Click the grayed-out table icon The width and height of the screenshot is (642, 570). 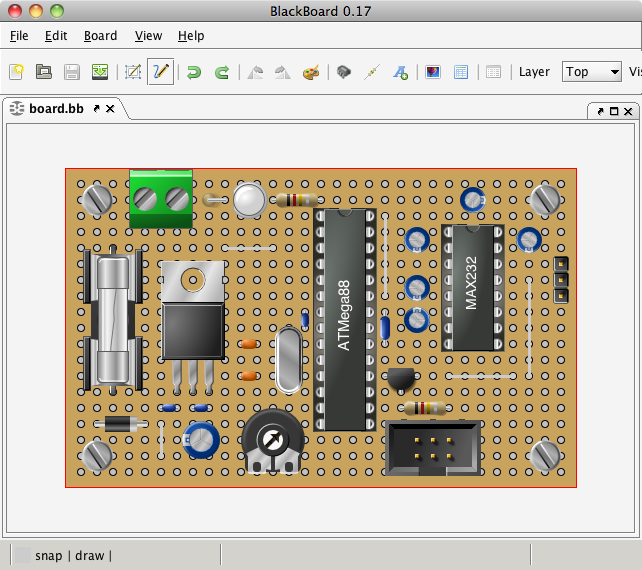493,72
